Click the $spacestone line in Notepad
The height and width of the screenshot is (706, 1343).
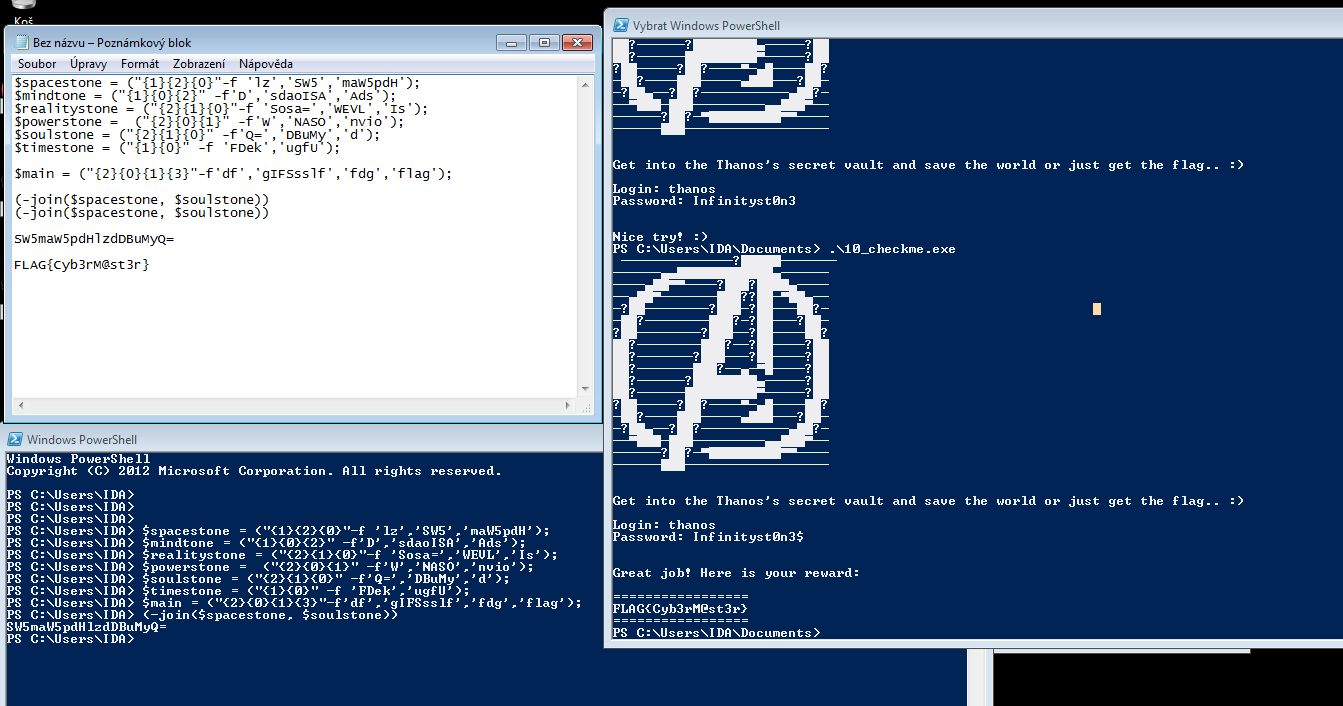[218, 83]
